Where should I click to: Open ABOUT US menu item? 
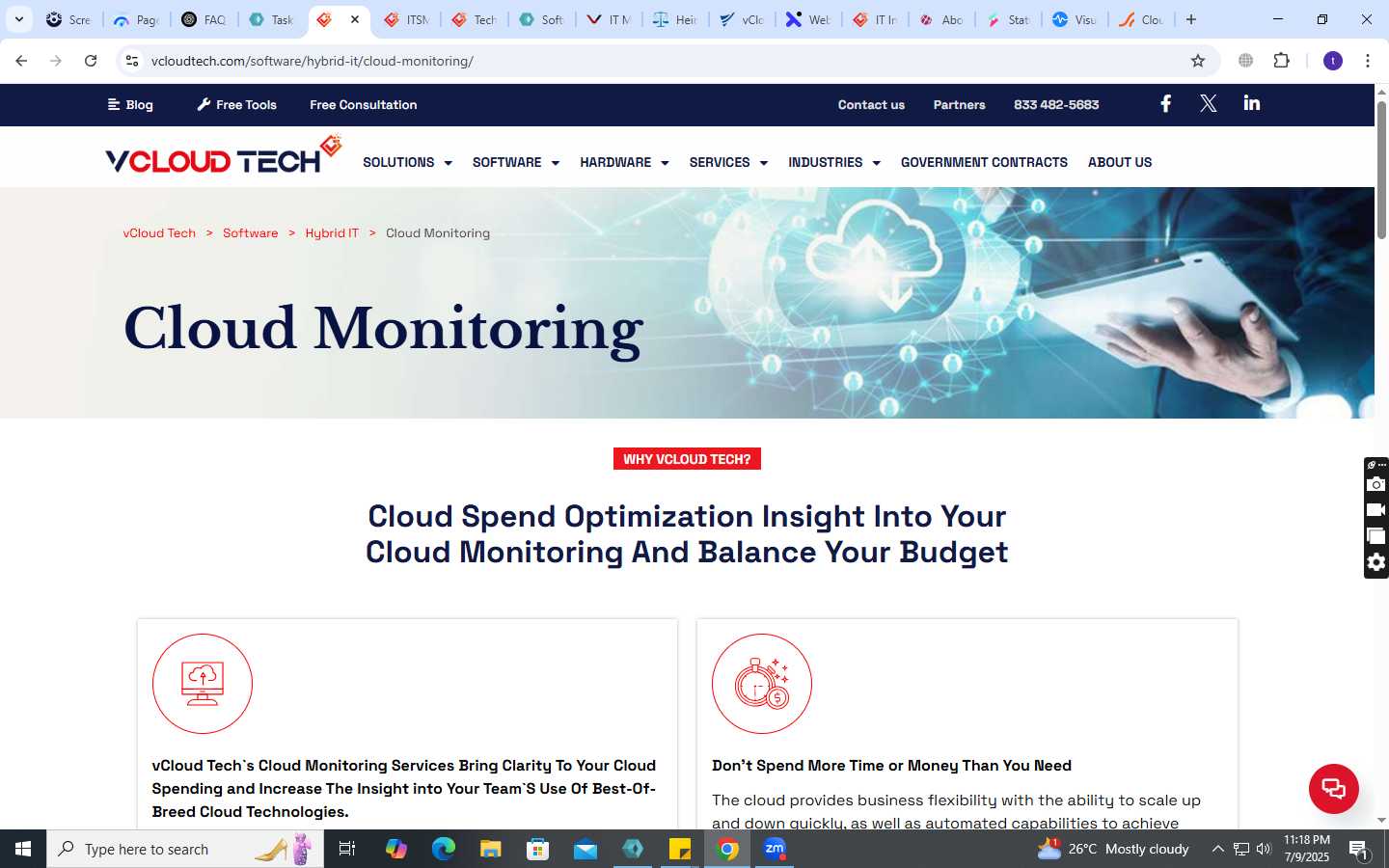(1120, 162)
